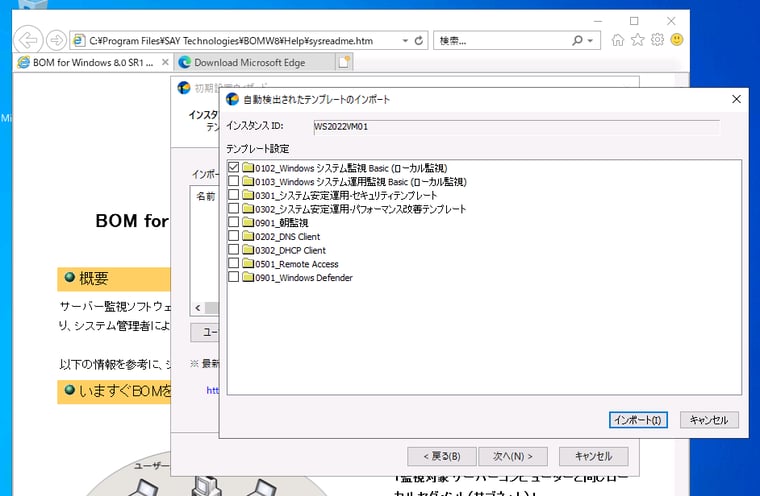Uncheck 0102_Windows システム監視 Basic checkbox
Viewport: 760px width, 496px height.
[x=233, y=167]
